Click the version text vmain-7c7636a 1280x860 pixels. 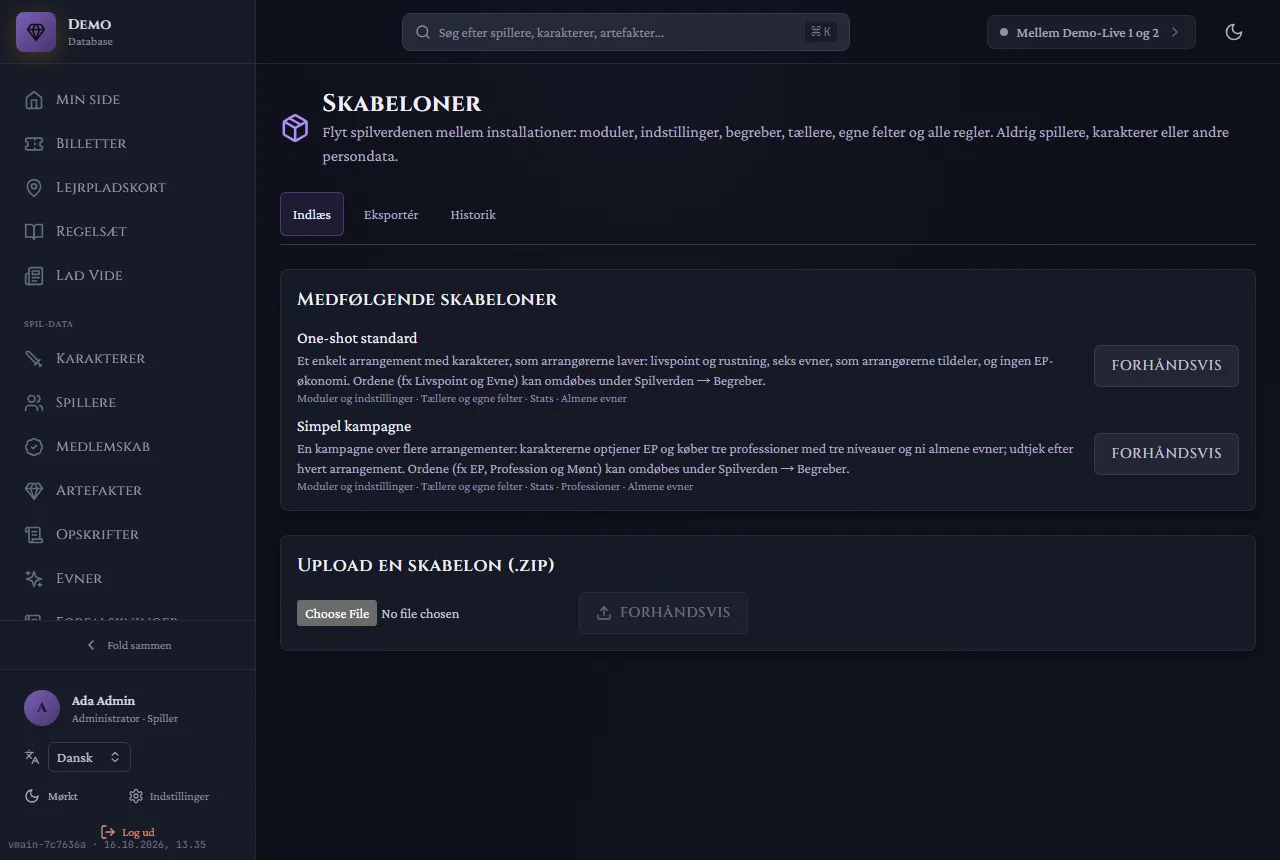[47, 845]
